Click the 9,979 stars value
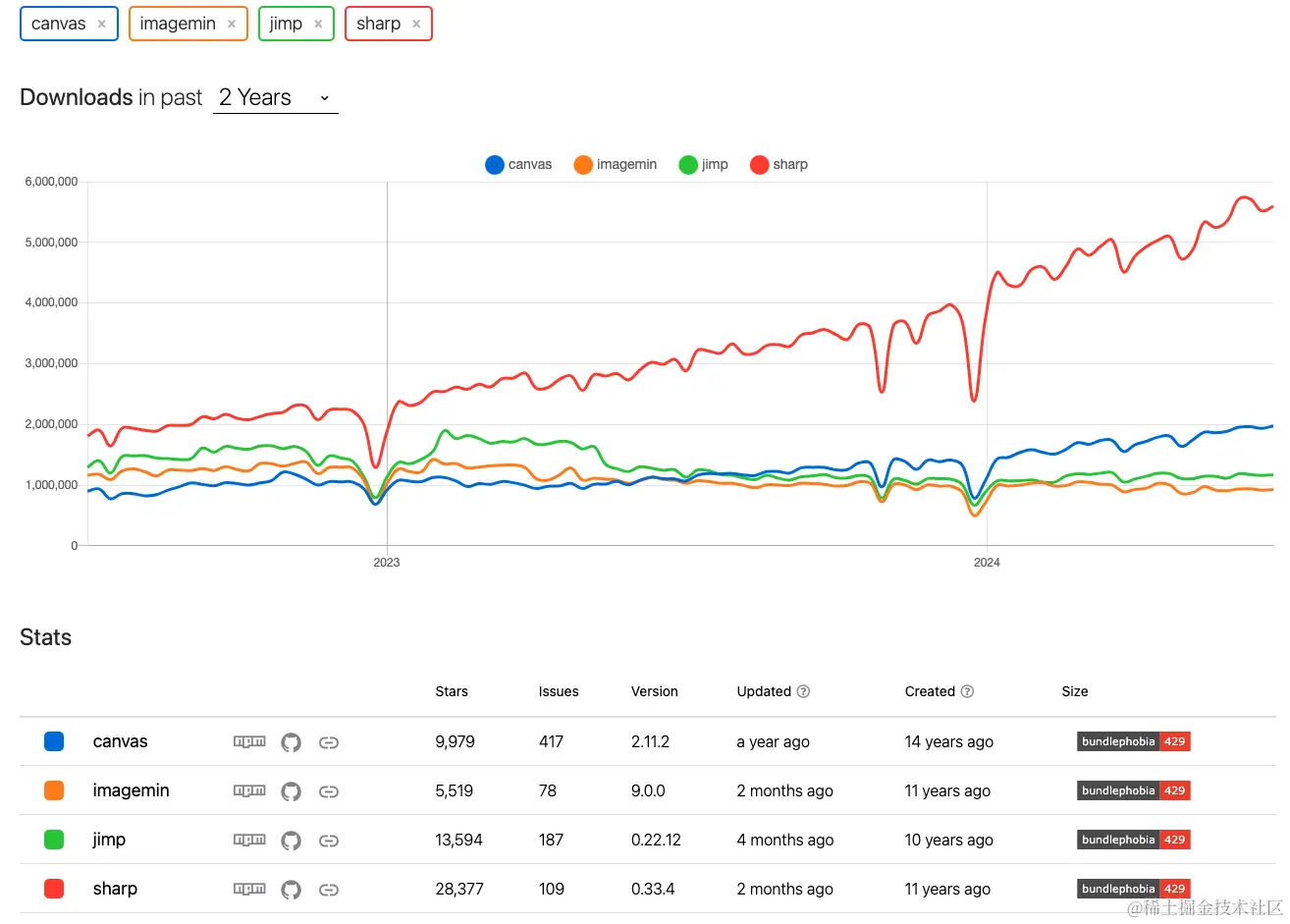Image resolution: width=1290 pixels, height=924 pixels. 455,741
